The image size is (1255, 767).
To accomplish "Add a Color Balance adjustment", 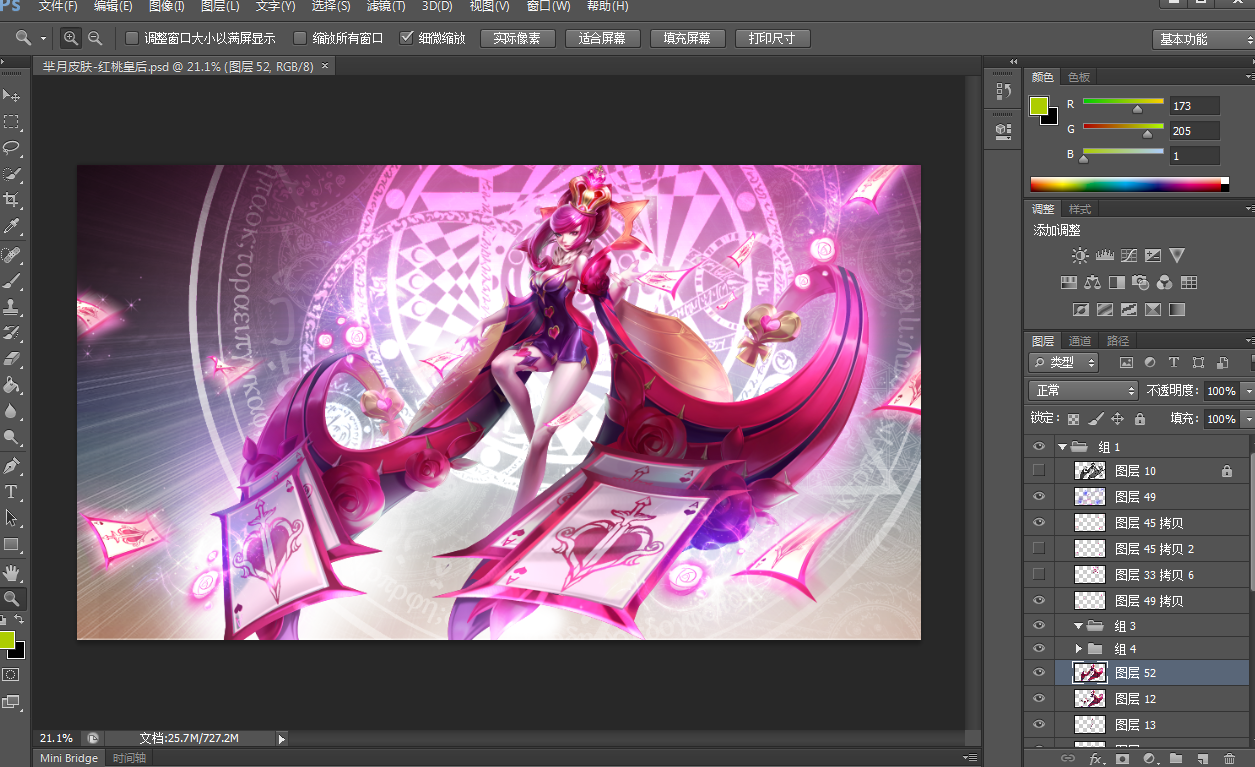I will (1092, 283).
